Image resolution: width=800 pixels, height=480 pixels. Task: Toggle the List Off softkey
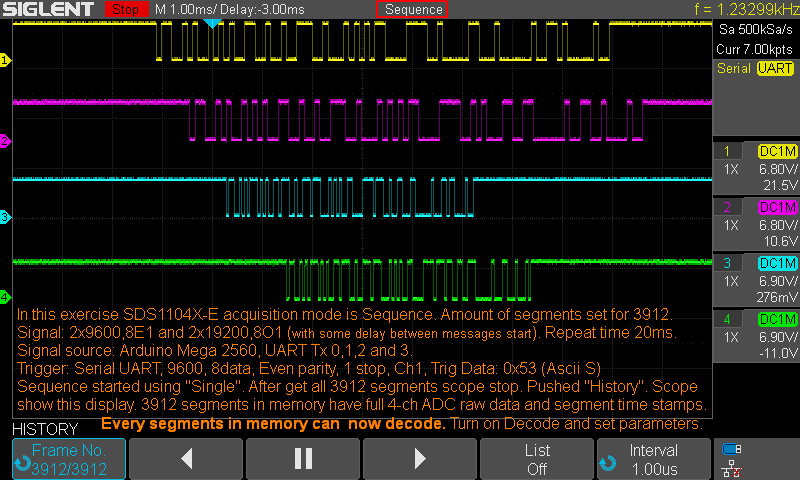click(537, 459)
